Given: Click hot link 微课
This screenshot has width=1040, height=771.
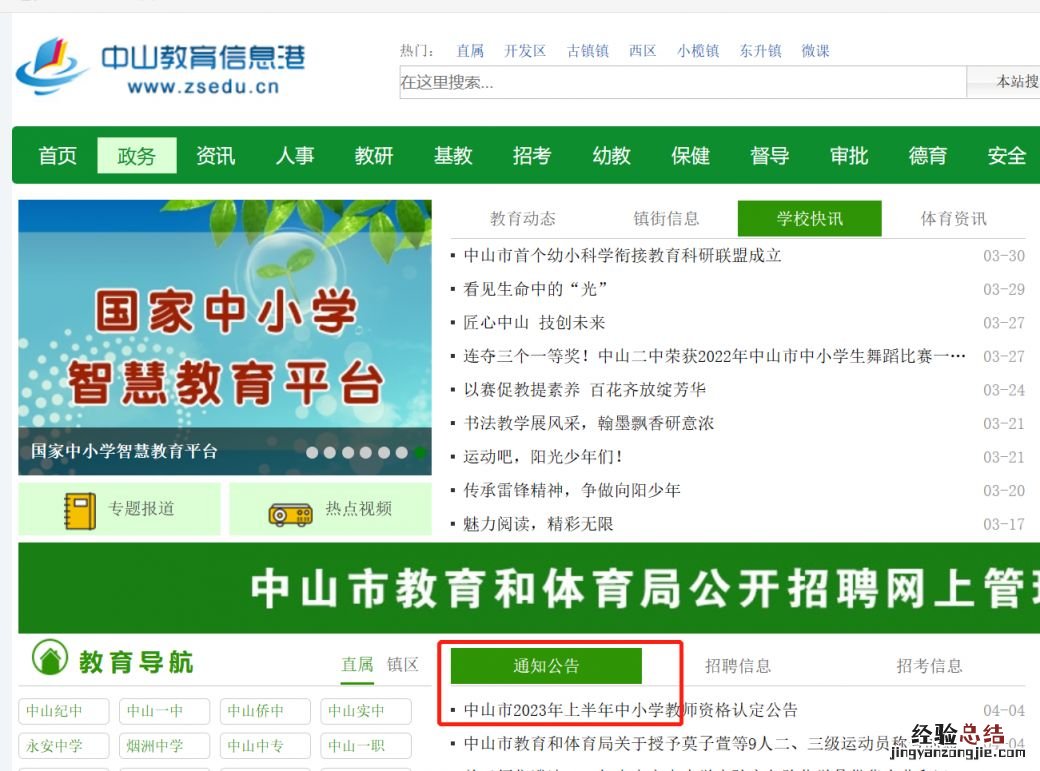Looking at the screenshot, I should 815,51.
